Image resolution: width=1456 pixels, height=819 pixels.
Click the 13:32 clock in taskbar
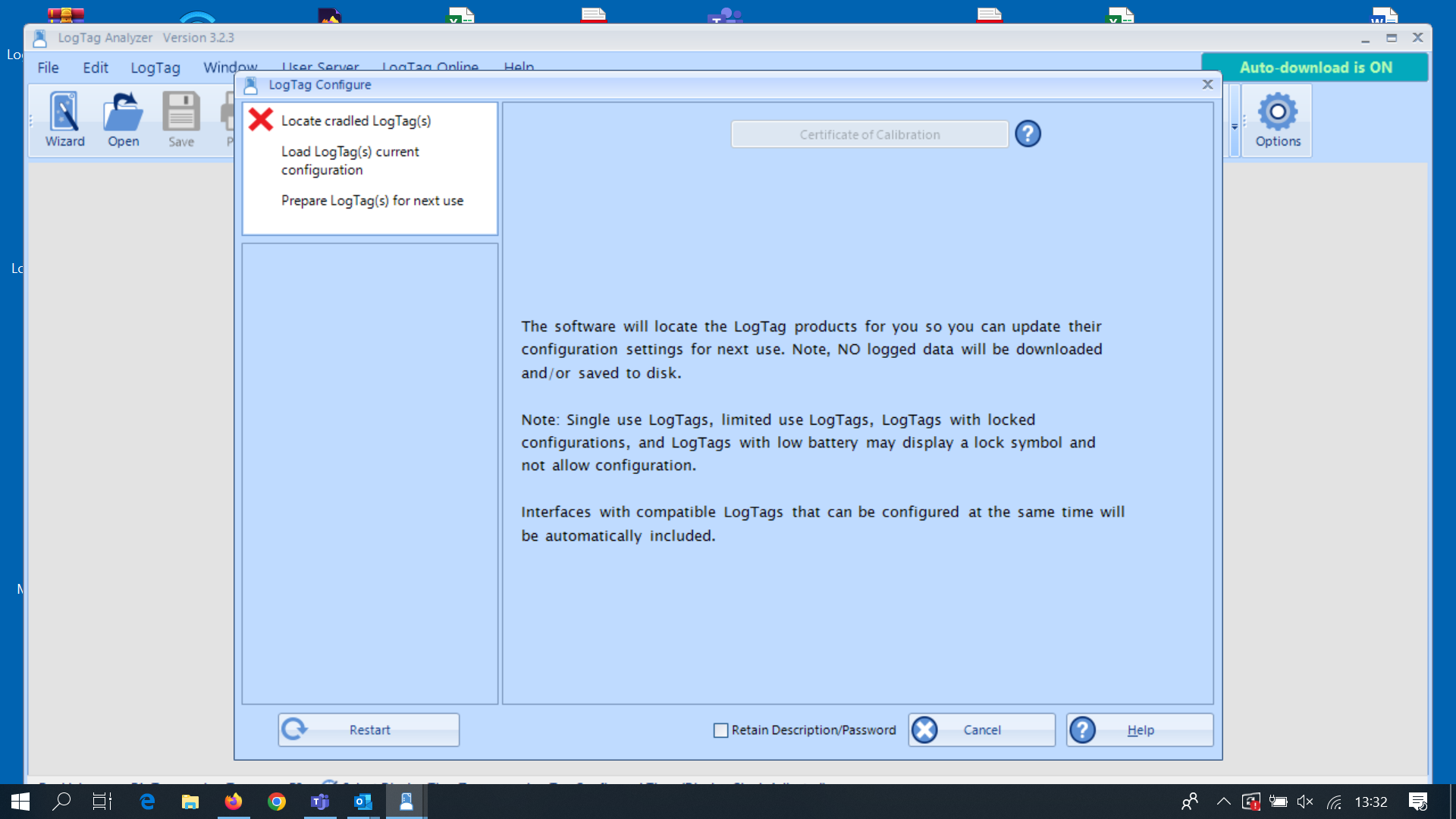pos(1371,802)
